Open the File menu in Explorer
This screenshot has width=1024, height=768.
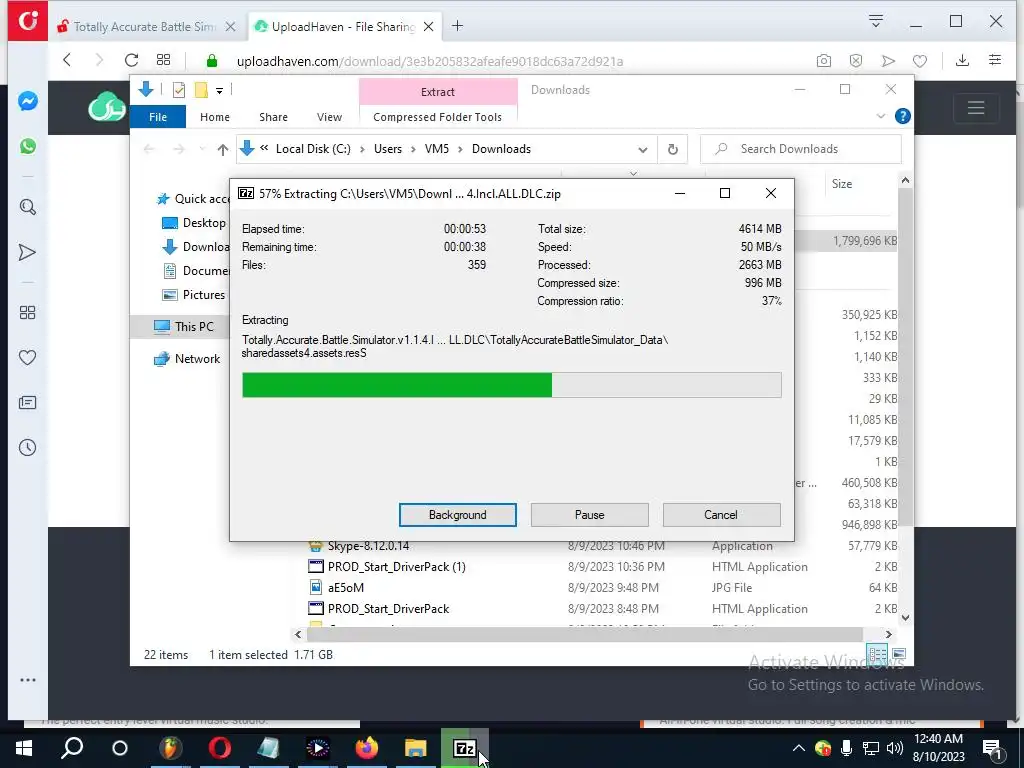click(158, 117)
